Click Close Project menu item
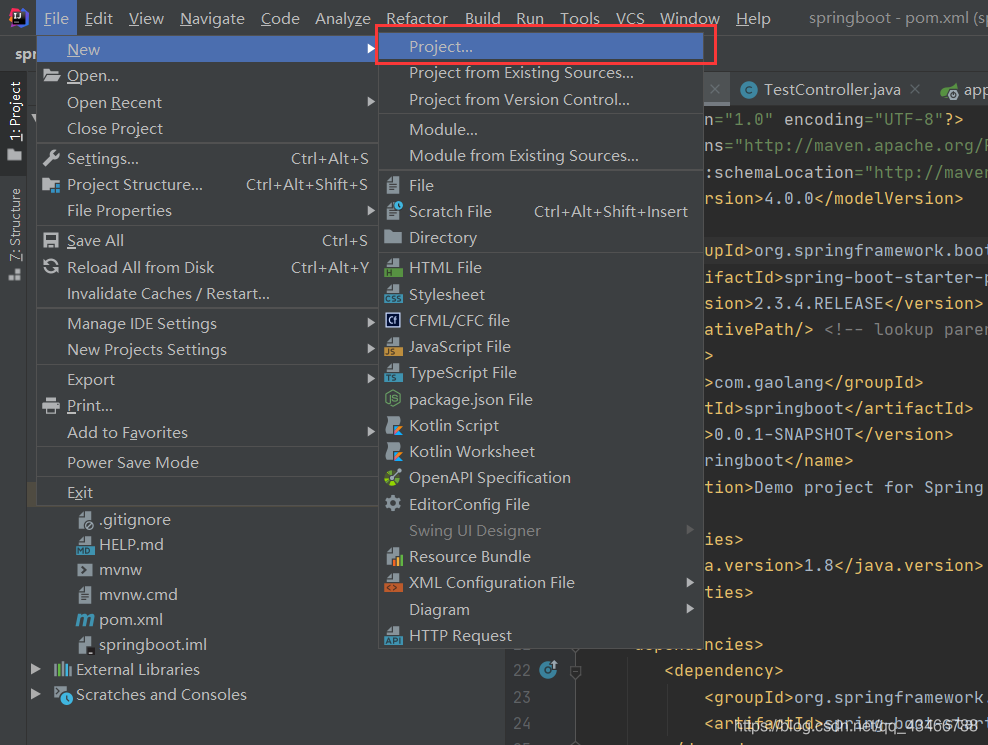Viewport: 988px width, 745px height. [x=208, y=129]
